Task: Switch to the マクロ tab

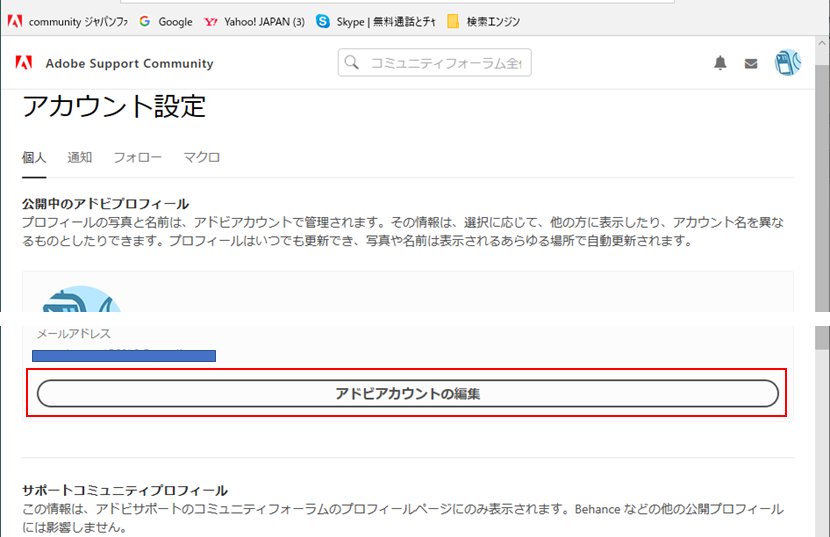Action: [x=201, y=157]
